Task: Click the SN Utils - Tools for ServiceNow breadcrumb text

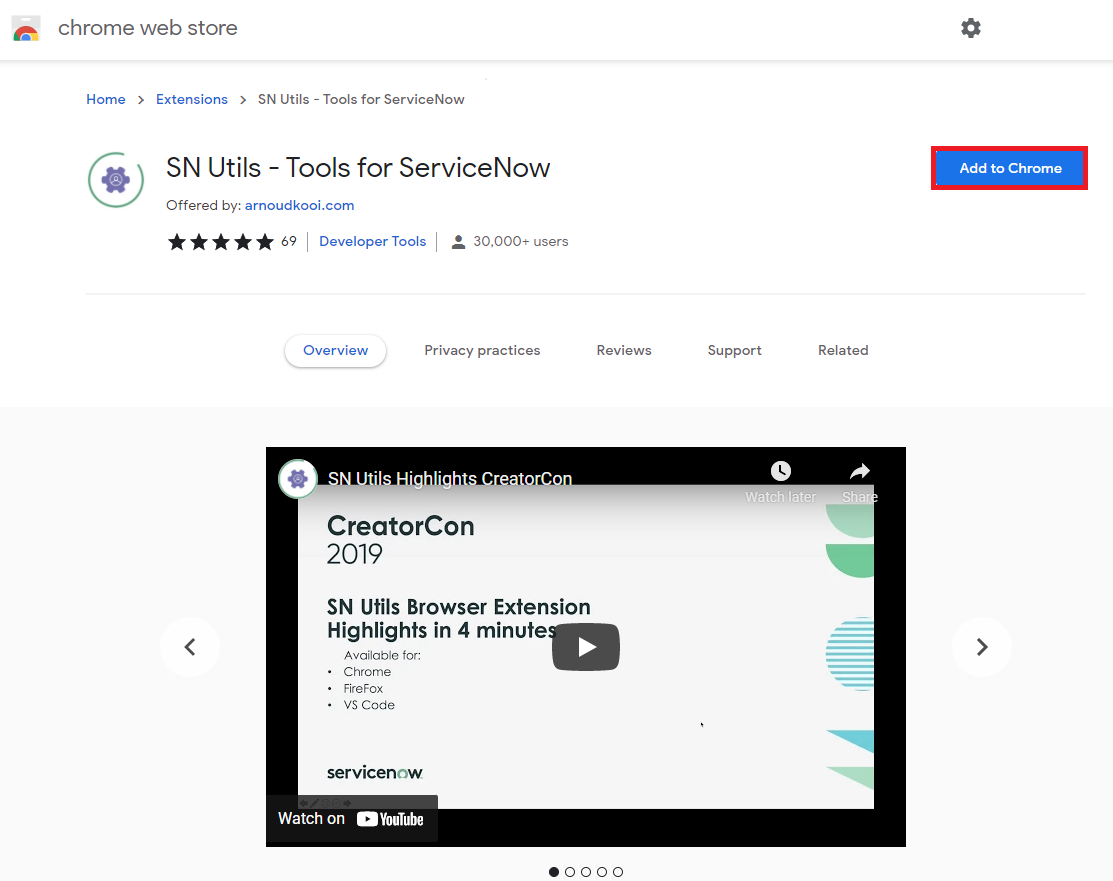Action: (x=361, y=99)
